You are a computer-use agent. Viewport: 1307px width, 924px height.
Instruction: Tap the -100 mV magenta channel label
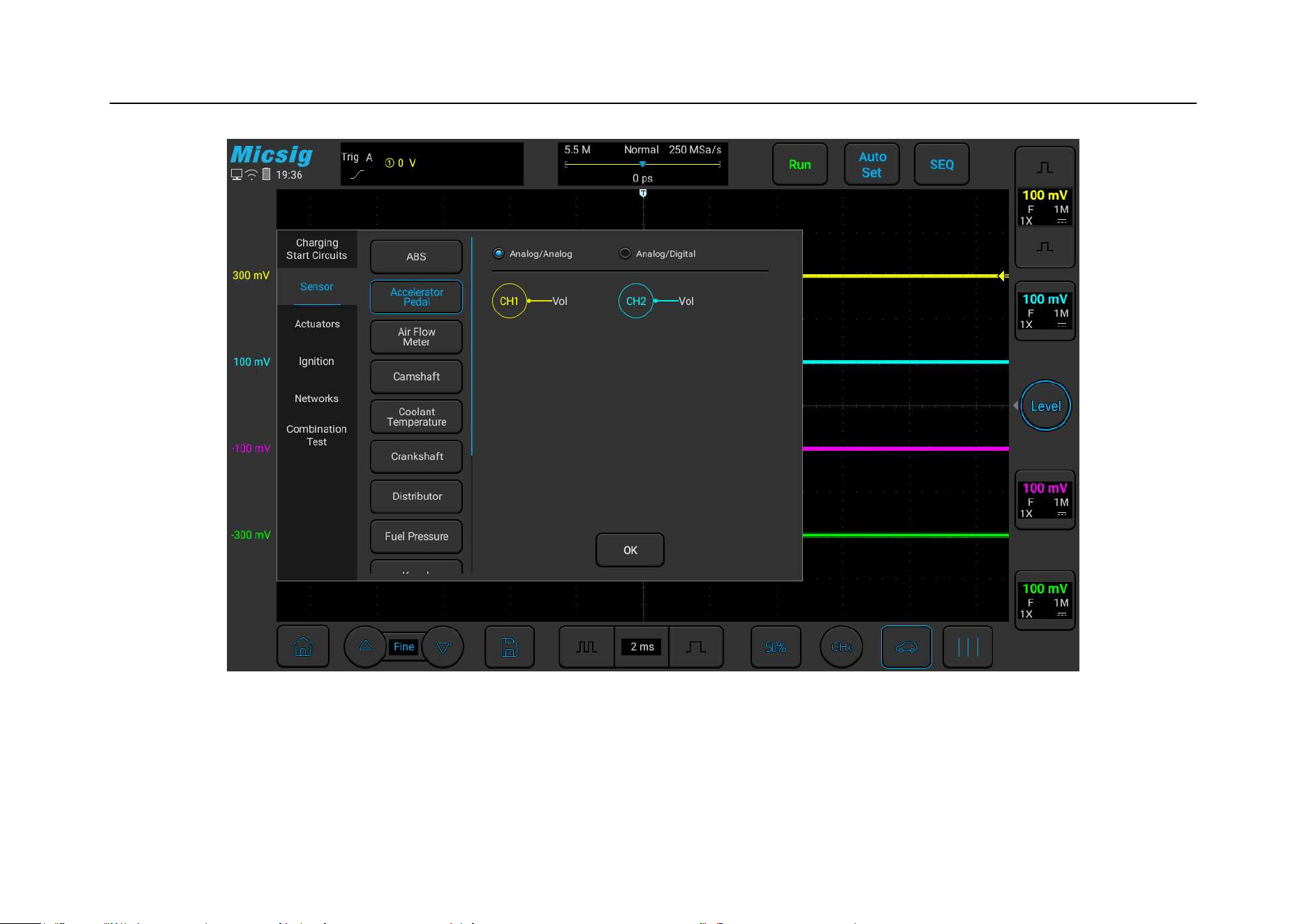coord(251,449)
